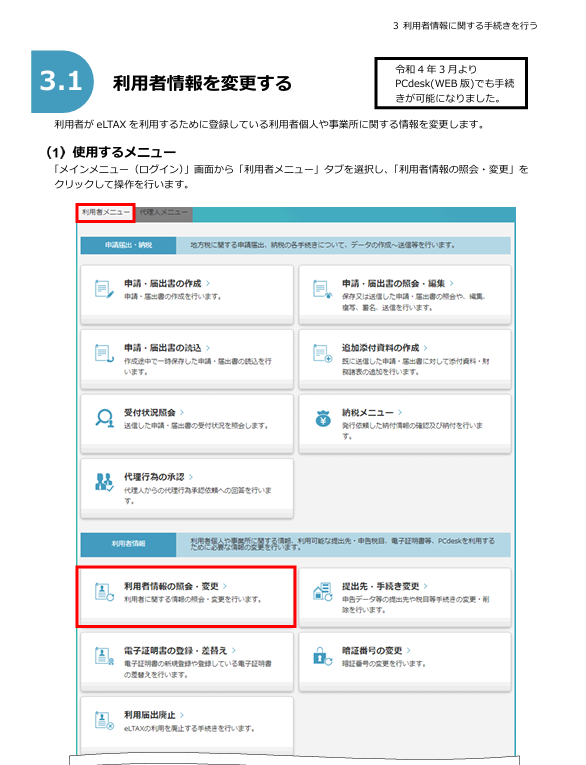The width and height of the screenshot is (586, 765).
Task: Click the 申請届出・納税 section header
Action: pyautogui.click(x=128, y=245)
